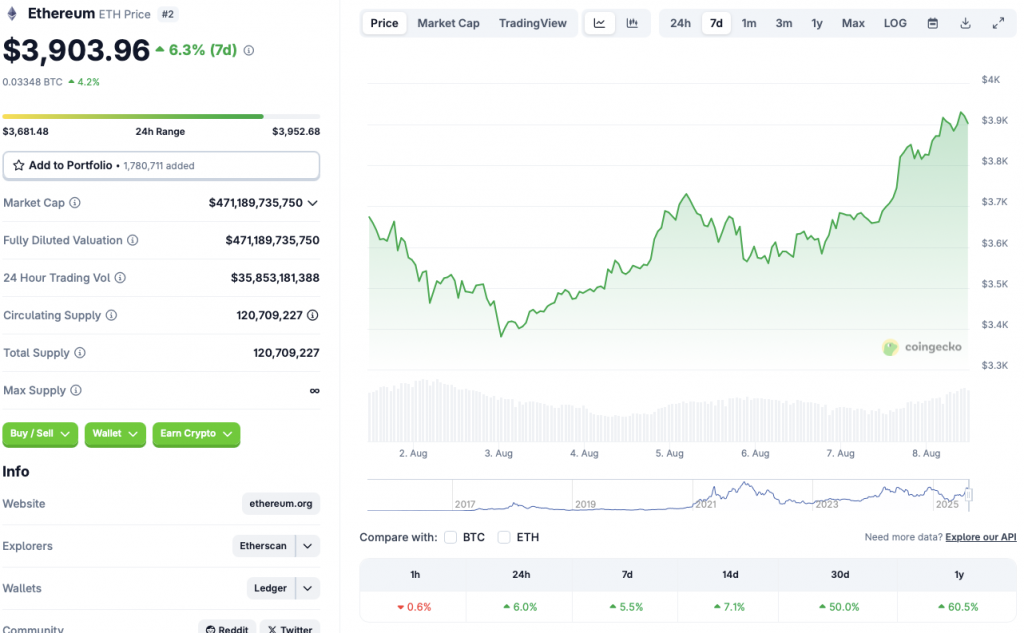Click Fully Diluted Valuation info icon
The width and height of the screenshot is (1024, 633).
133,240
